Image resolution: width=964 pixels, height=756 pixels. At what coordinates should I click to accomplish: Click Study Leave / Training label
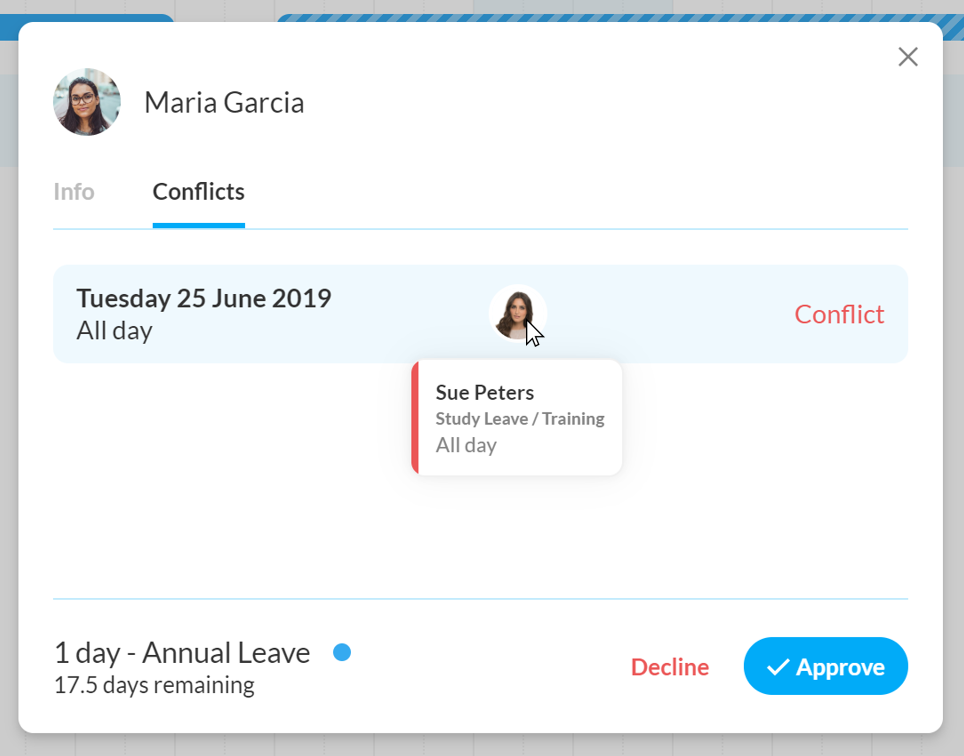pyautogui.click(x=520, y=419)
